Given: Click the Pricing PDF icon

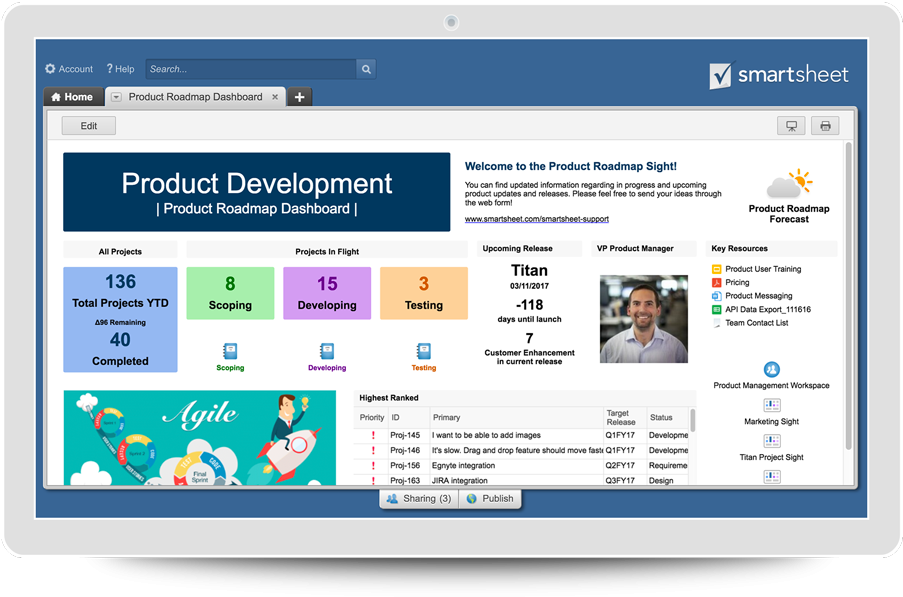Looking at the screenshot, I should pos(715,282).
